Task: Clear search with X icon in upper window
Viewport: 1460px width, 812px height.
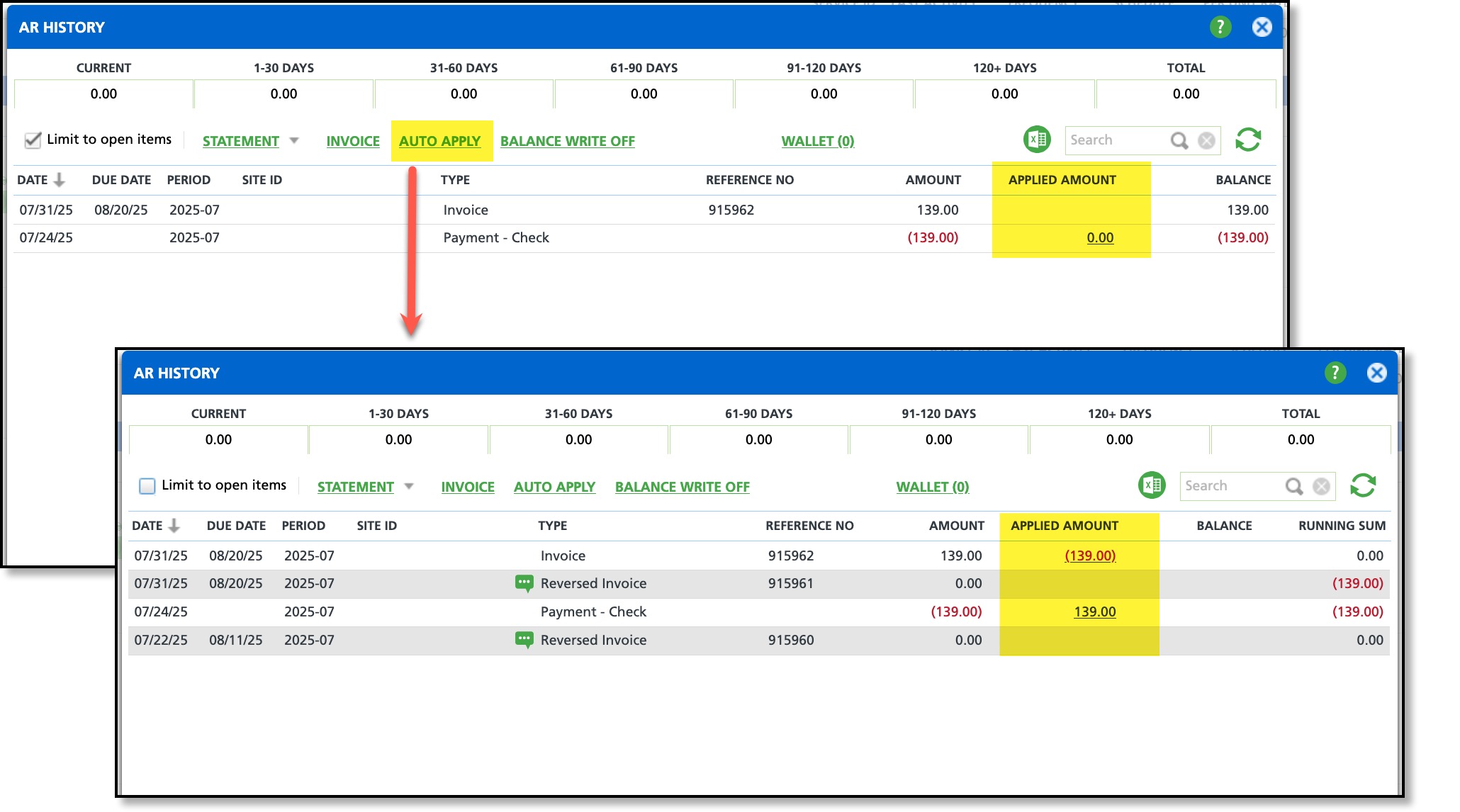Action: [1206, 140]
